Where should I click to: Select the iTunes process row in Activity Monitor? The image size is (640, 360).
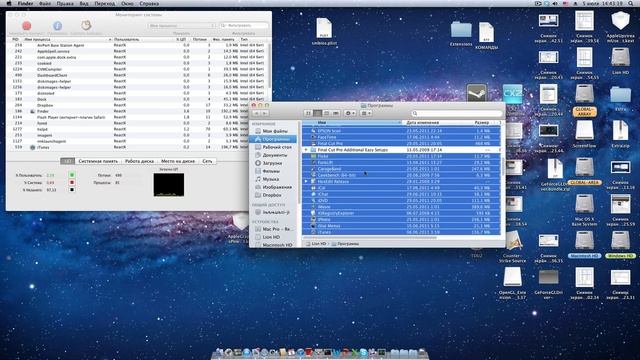(138, 147)
